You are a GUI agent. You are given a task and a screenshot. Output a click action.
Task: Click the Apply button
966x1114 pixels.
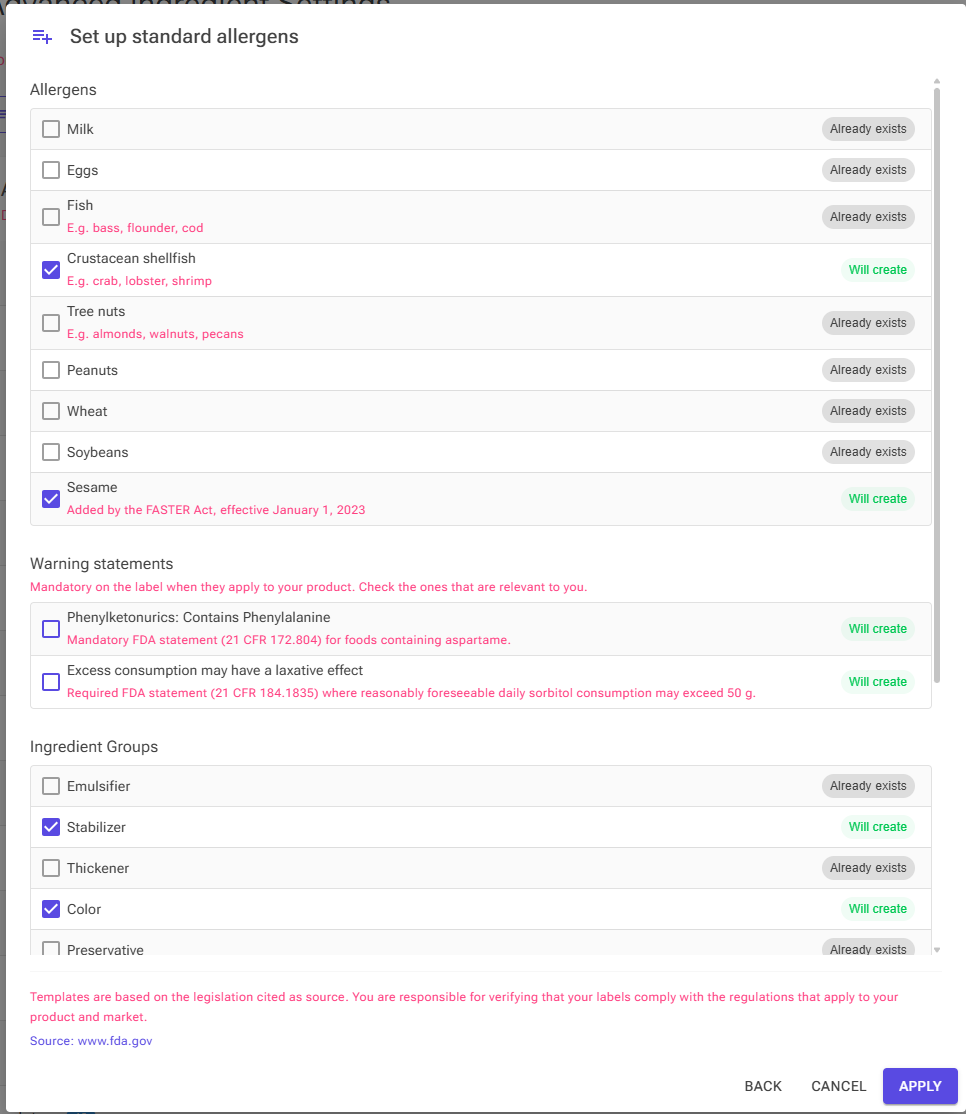coord(920,1086)
